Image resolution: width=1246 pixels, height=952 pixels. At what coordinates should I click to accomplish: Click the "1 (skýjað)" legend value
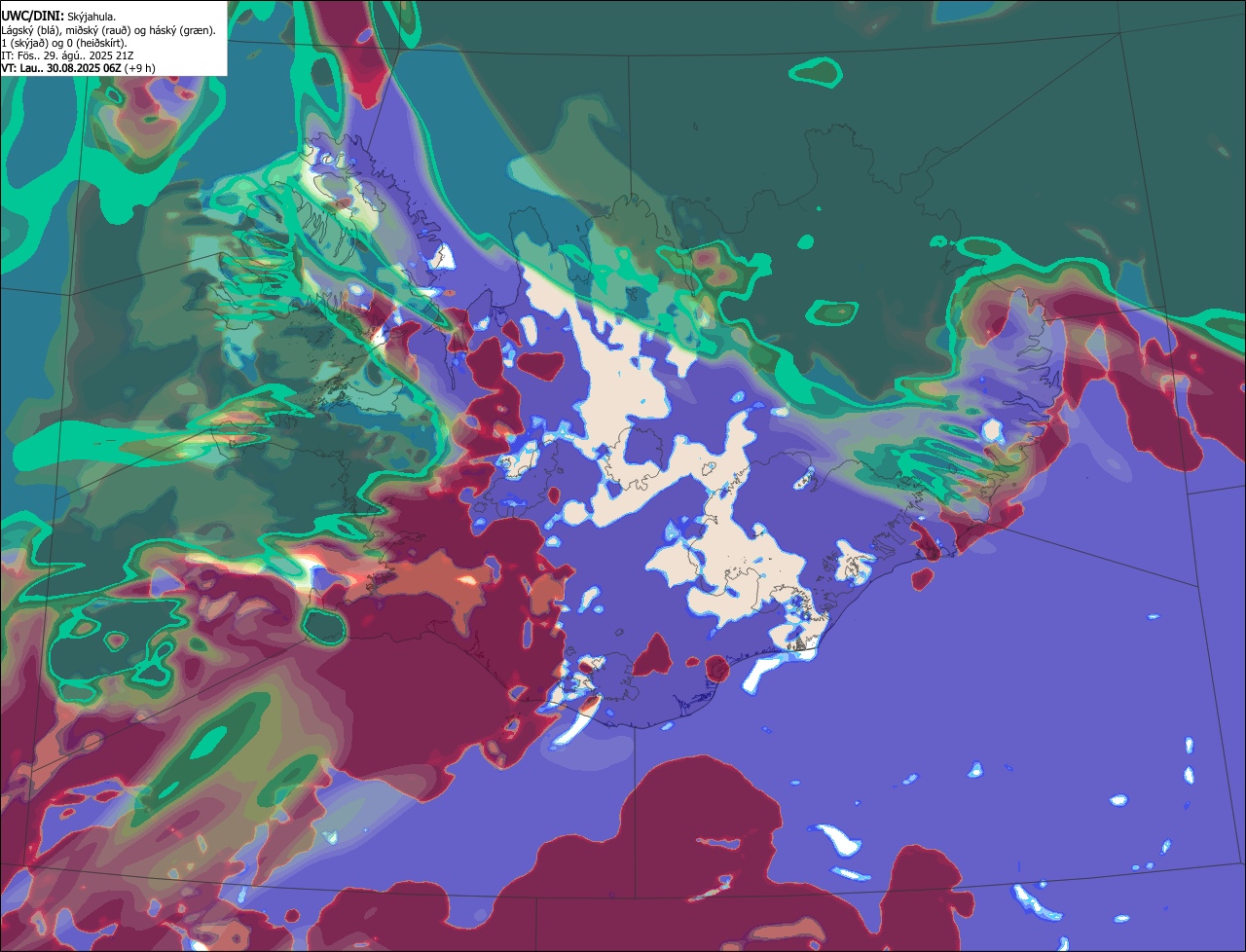click(24, 44)
